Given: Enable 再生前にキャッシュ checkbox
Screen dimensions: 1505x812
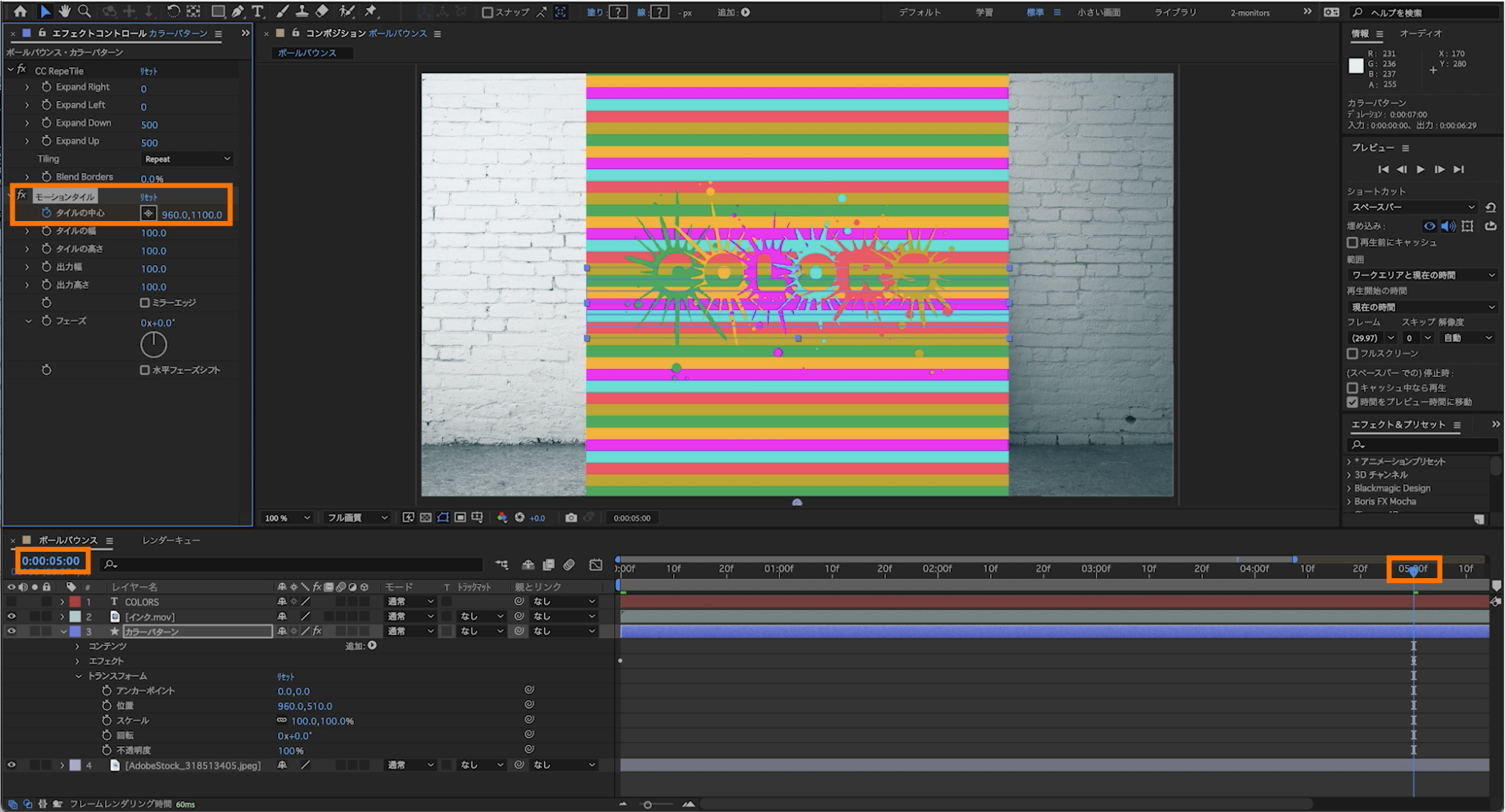Looking at the screenshot, I should 1353,243.
